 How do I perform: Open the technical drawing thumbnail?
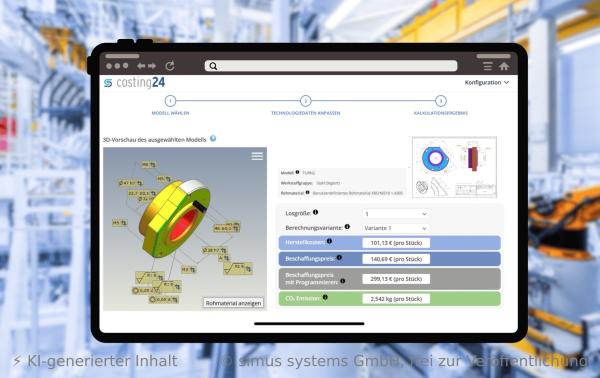454,167
